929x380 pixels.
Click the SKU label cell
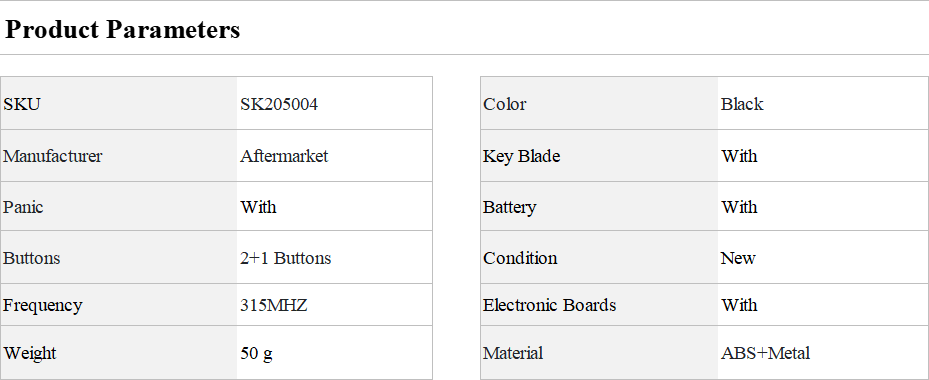coord(118,103)
